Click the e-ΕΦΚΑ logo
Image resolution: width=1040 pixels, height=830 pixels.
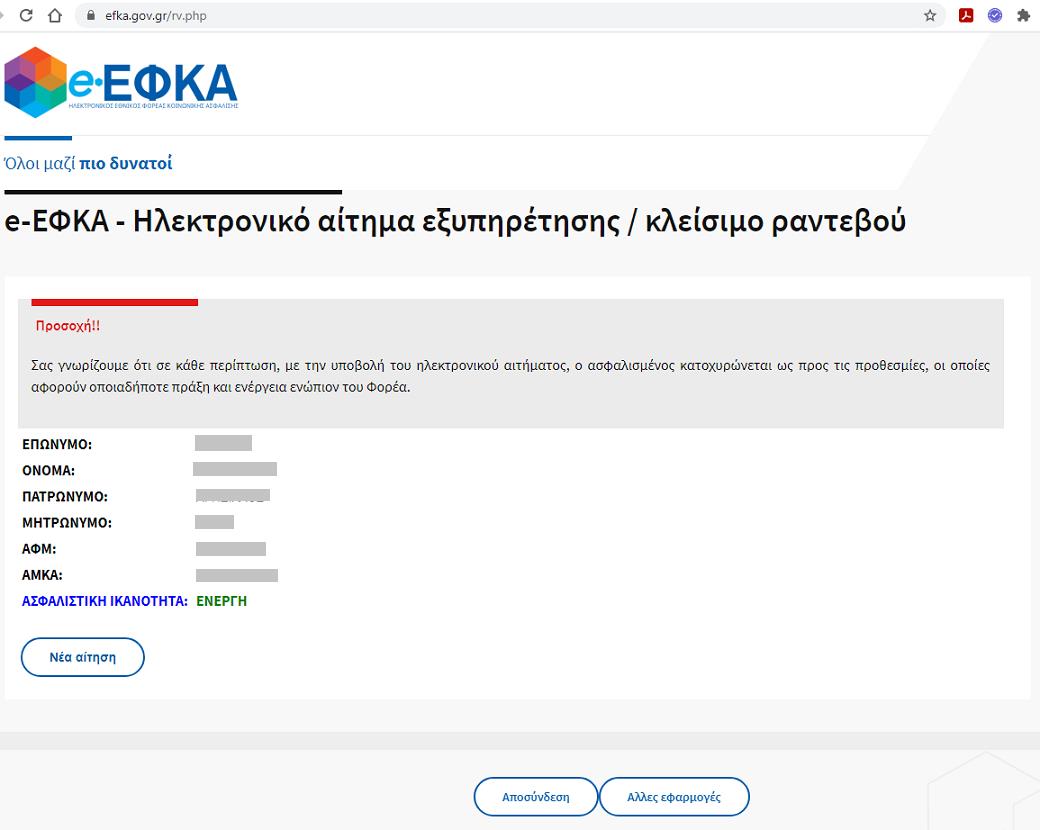[121, 82]
